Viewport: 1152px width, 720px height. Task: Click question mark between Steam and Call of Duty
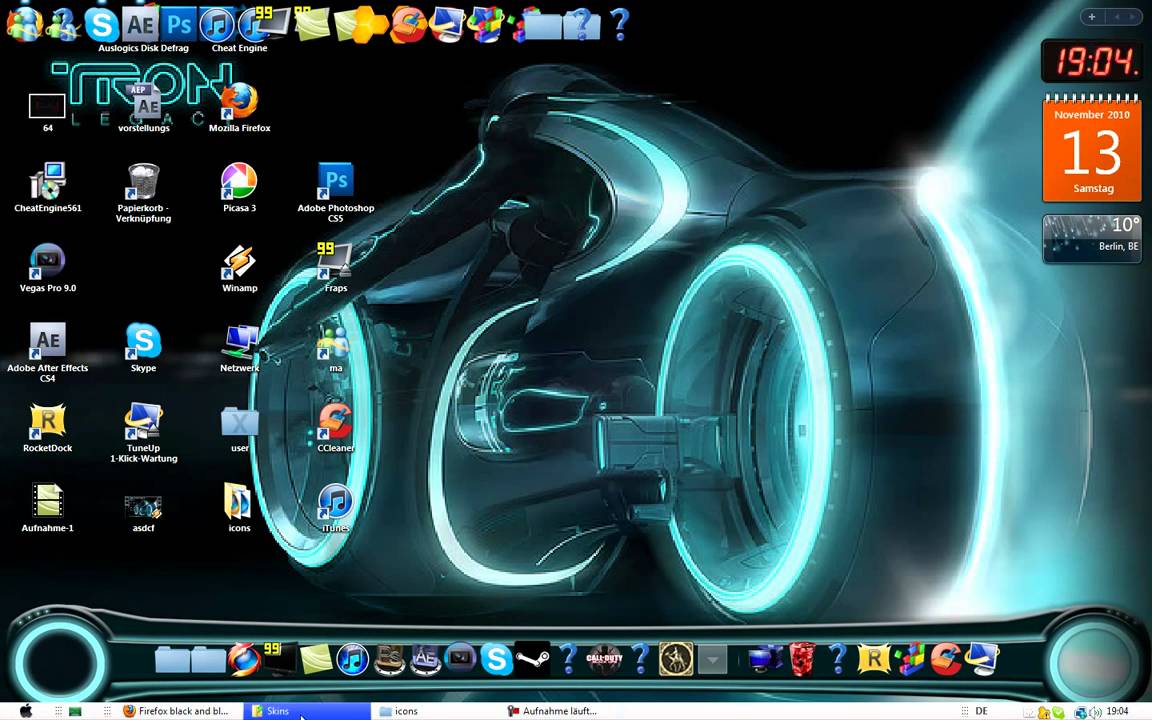568,659
